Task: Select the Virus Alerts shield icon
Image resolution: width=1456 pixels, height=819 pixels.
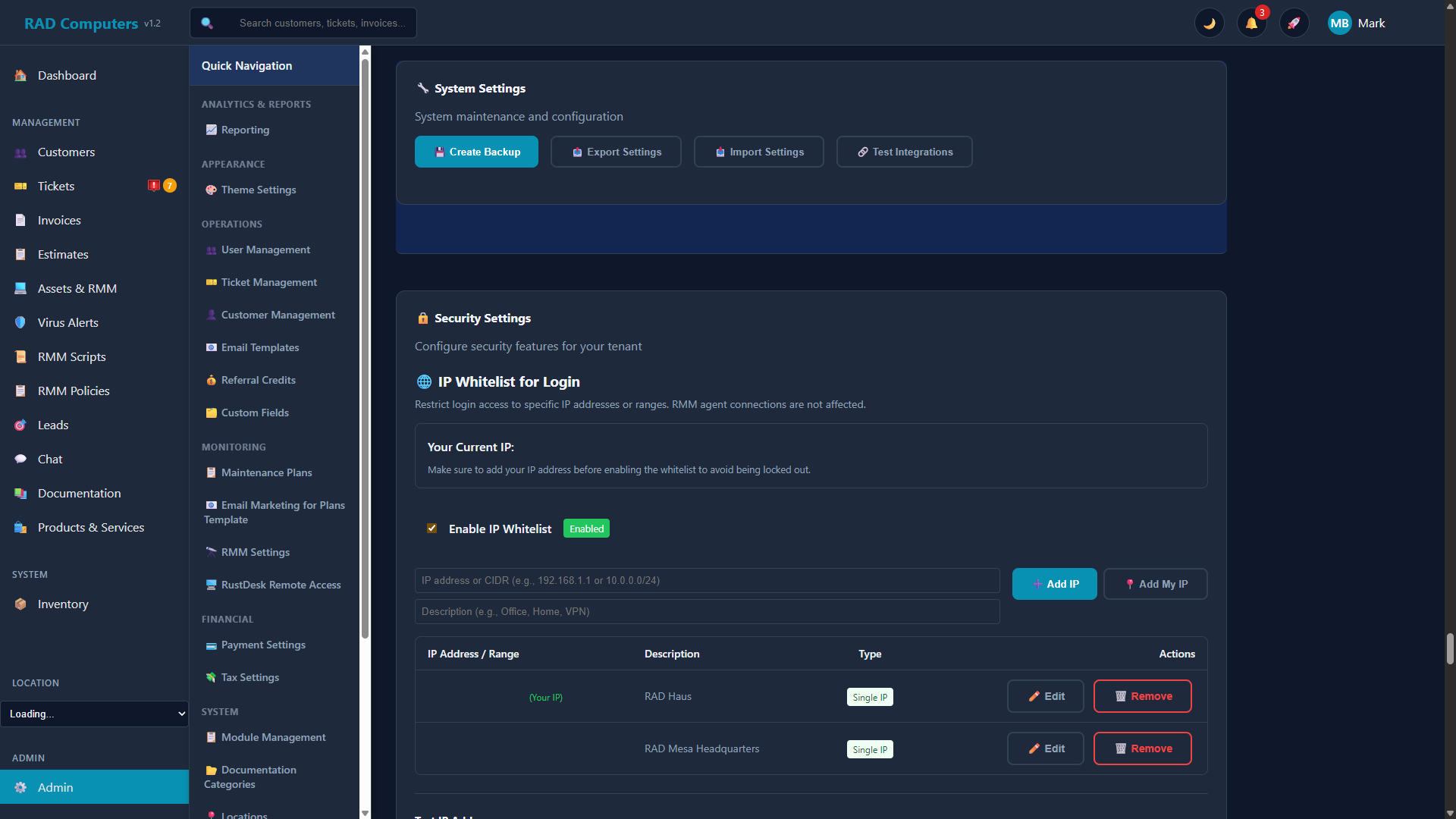Action: point(20,322)
